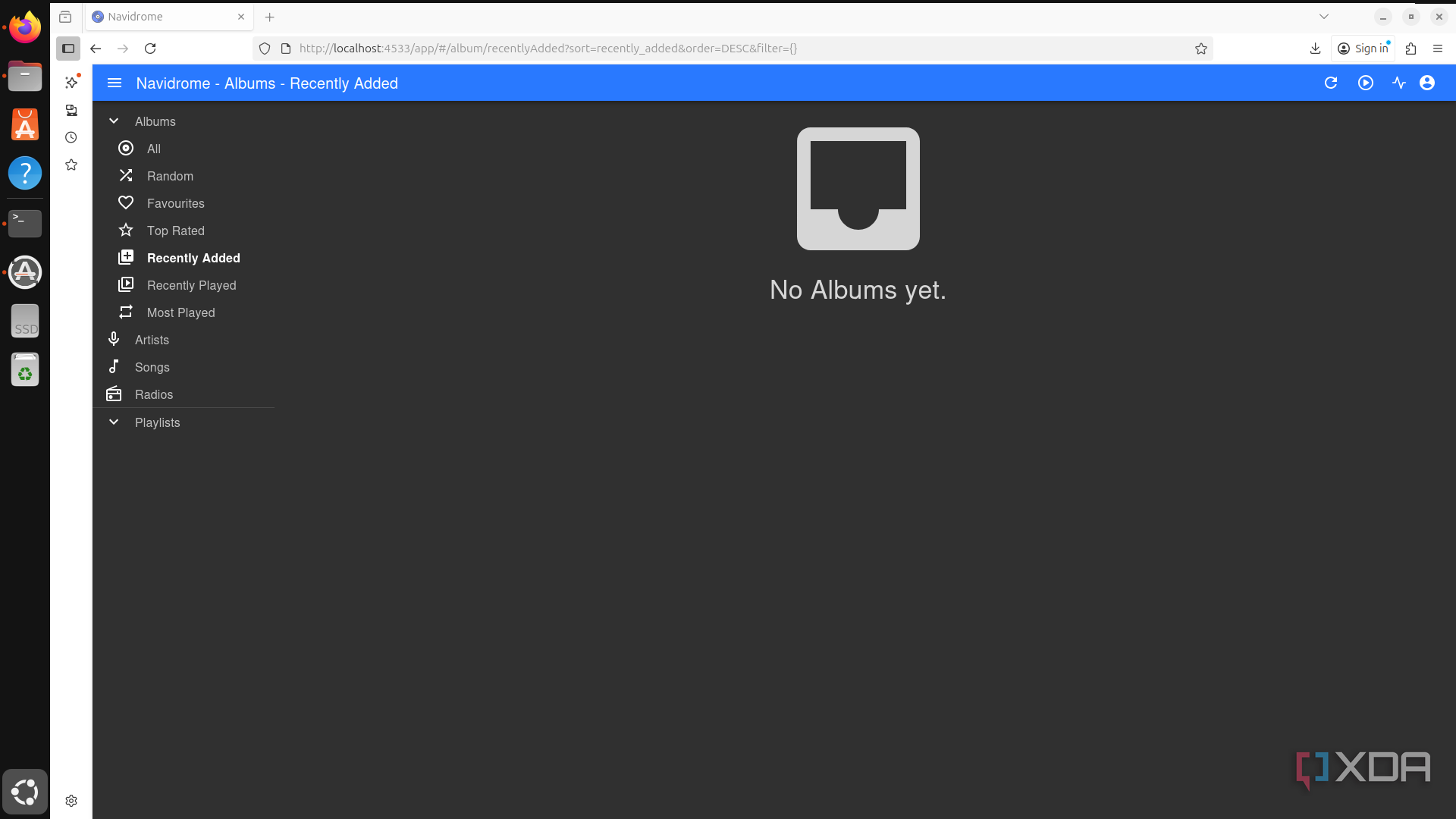The image size is (1456, 819).
Task: Open a new Firefox tab
Action: pyautogui.click(x=270, y=17)
